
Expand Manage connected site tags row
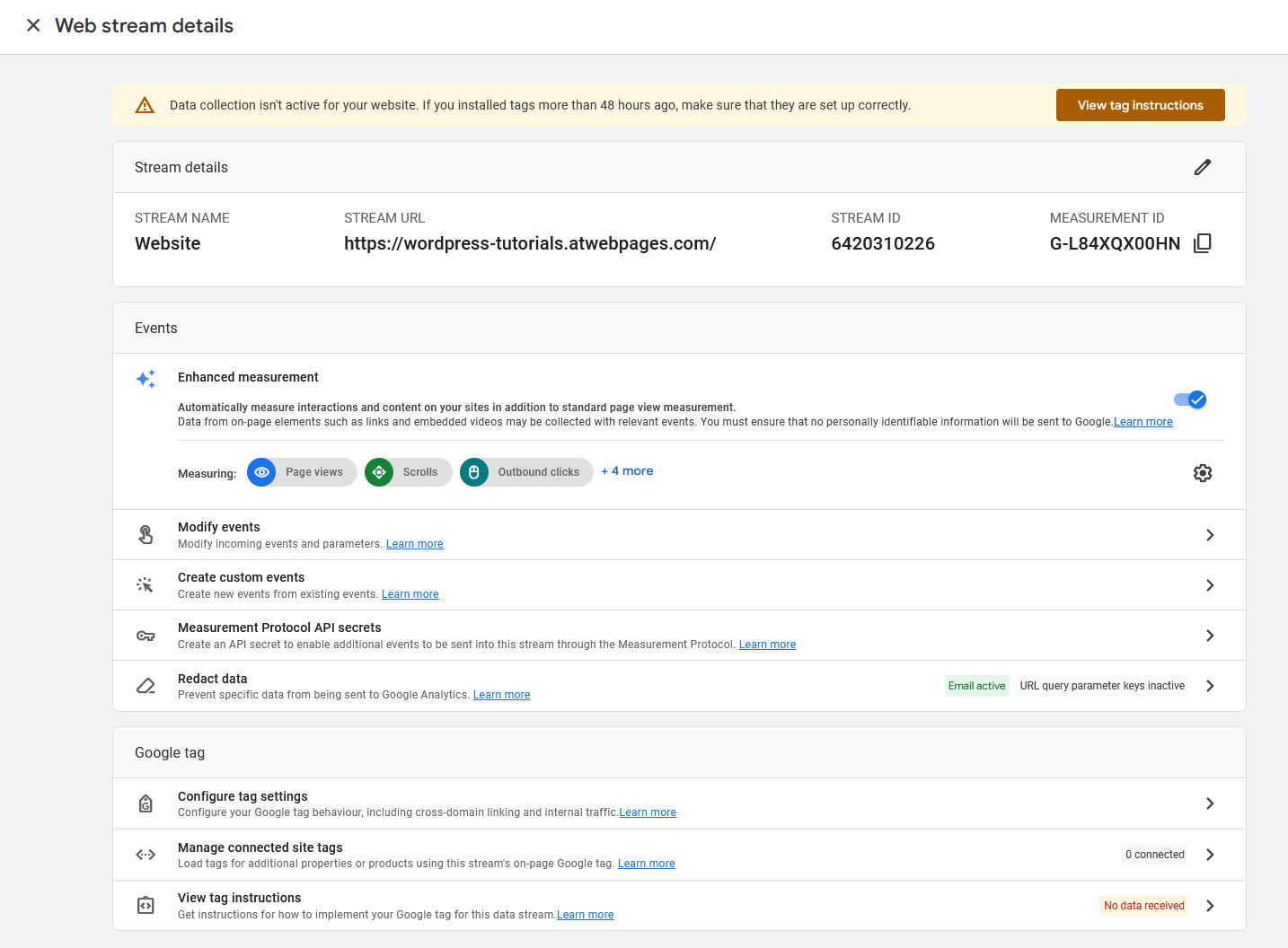point(1209,854)
